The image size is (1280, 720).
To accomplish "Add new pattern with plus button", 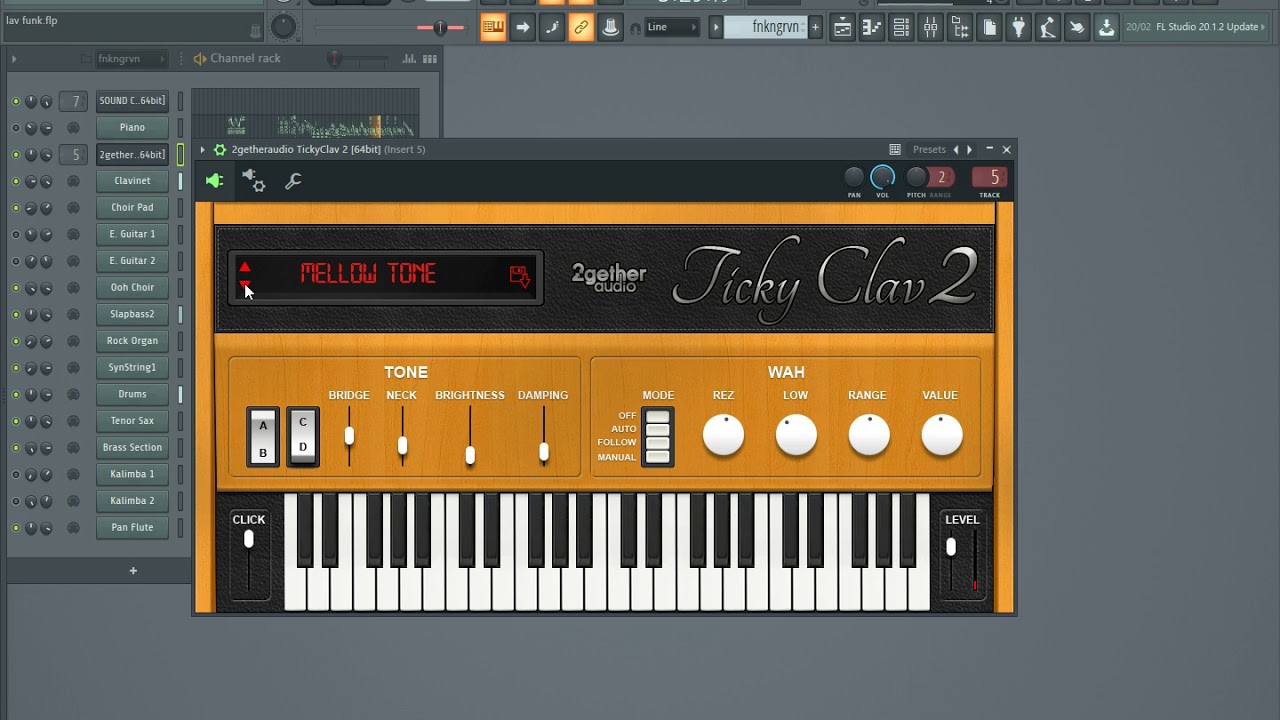I will (815, 28).
